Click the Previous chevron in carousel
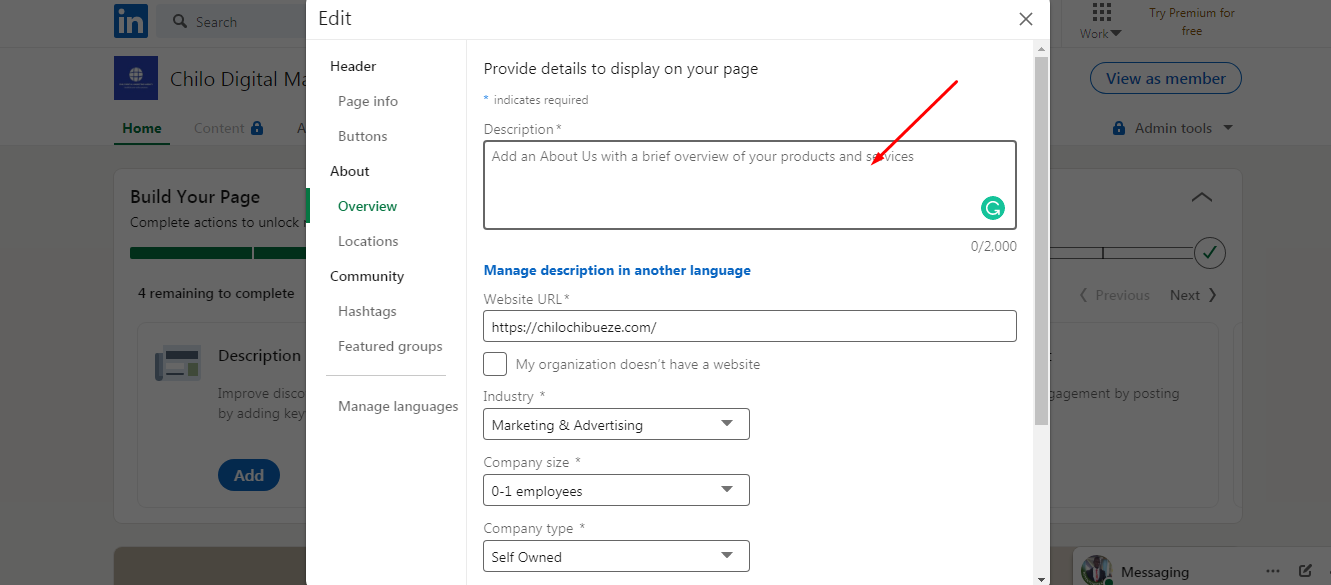The height and width of the screenshot is (585, 1331). point(1083,295)
